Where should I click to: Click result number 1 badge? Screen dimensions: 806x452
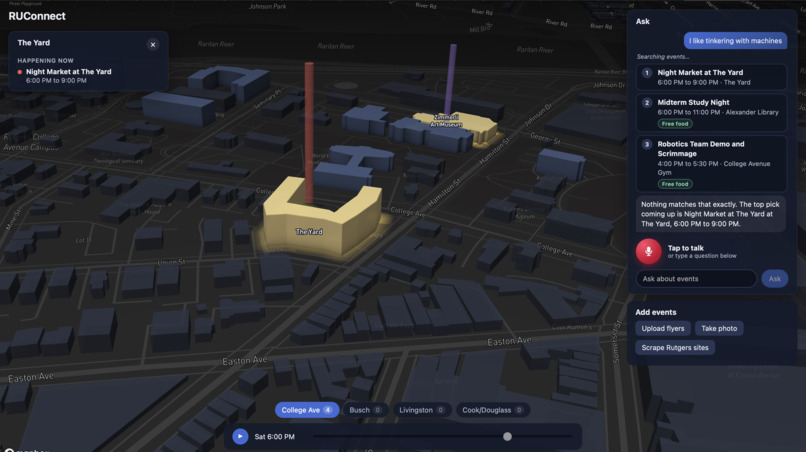pyautogui.click(x=647, y=73)
